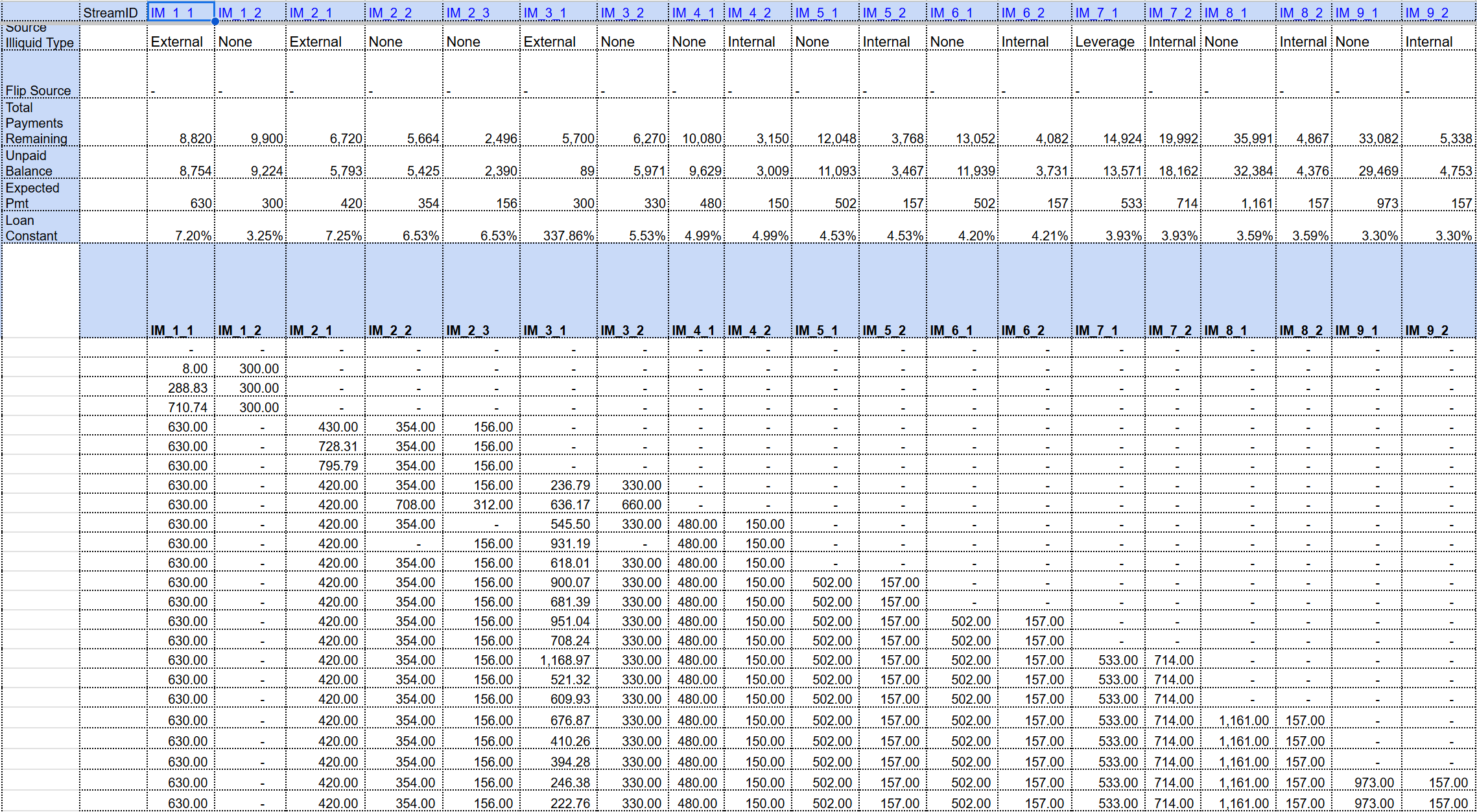Viewport: 1477px width, 812px height.
Task: Click the Loan Constant row label
Action: click(x=31, y=228)
